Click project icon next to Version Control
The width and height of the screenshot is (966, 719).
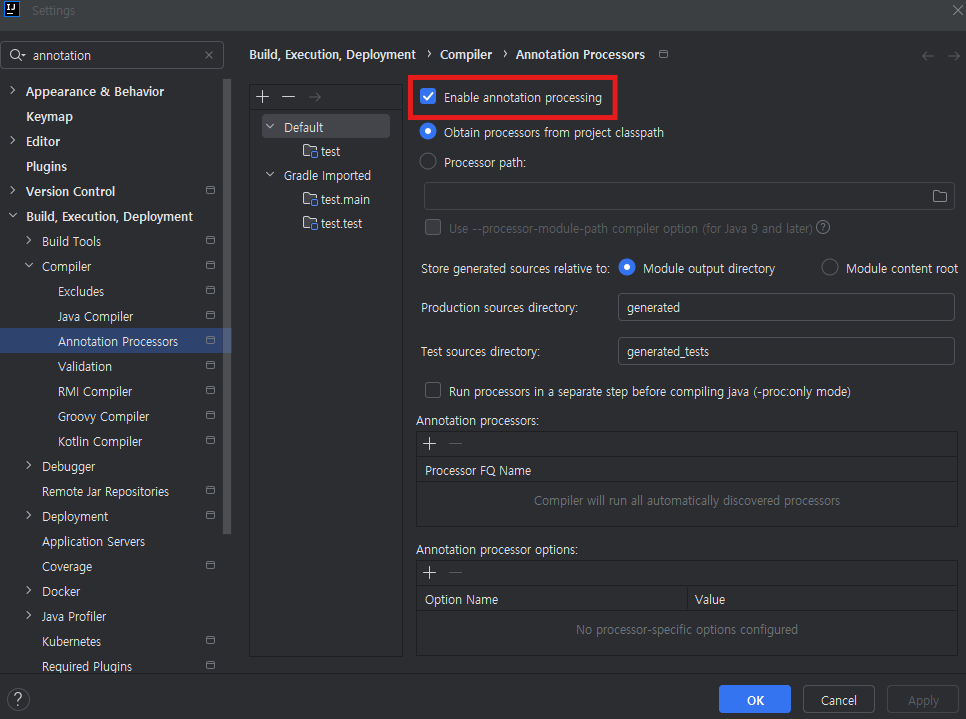pos(210,190)
